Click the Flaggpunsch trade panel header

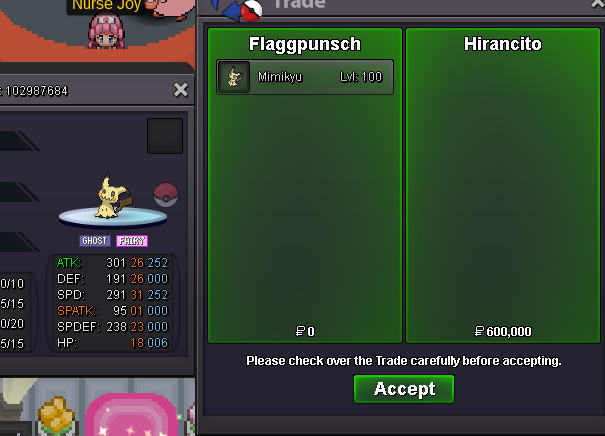pyautogui.click(x=305, y=44)
